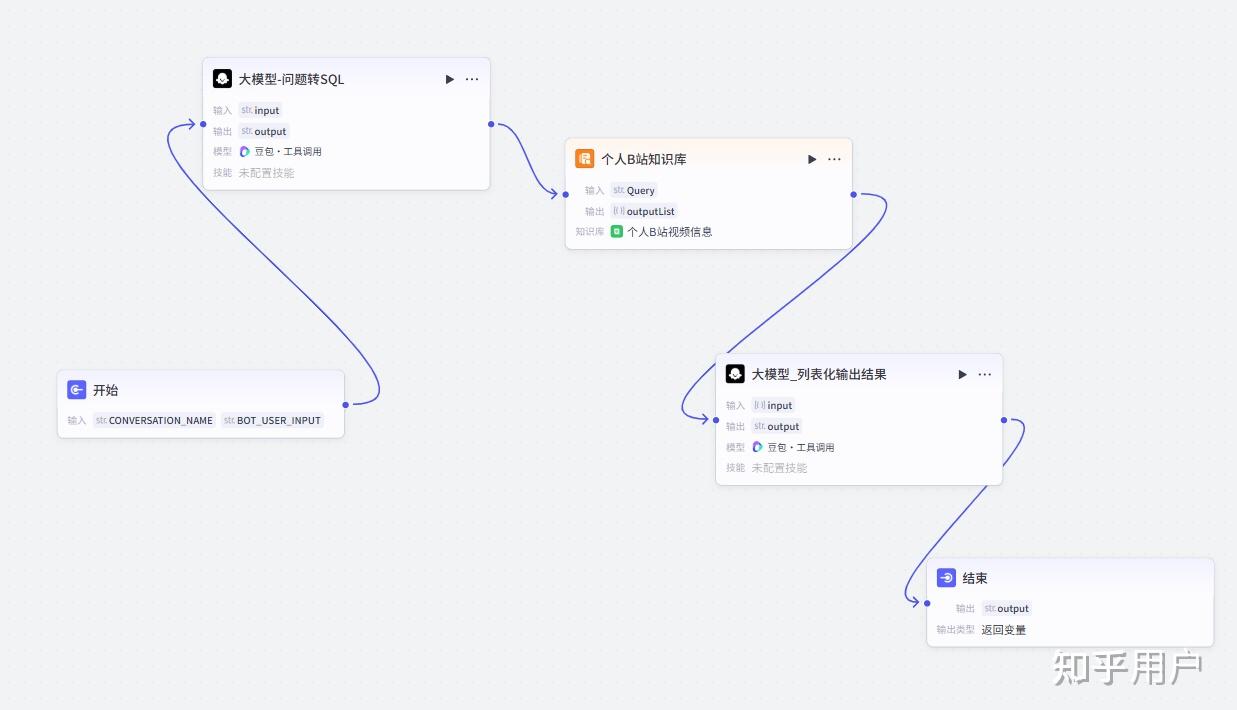The image size is (1237, 710).
Task: Run the 大模型_列表化输出结果 node
Action: [x=962, y=374]
